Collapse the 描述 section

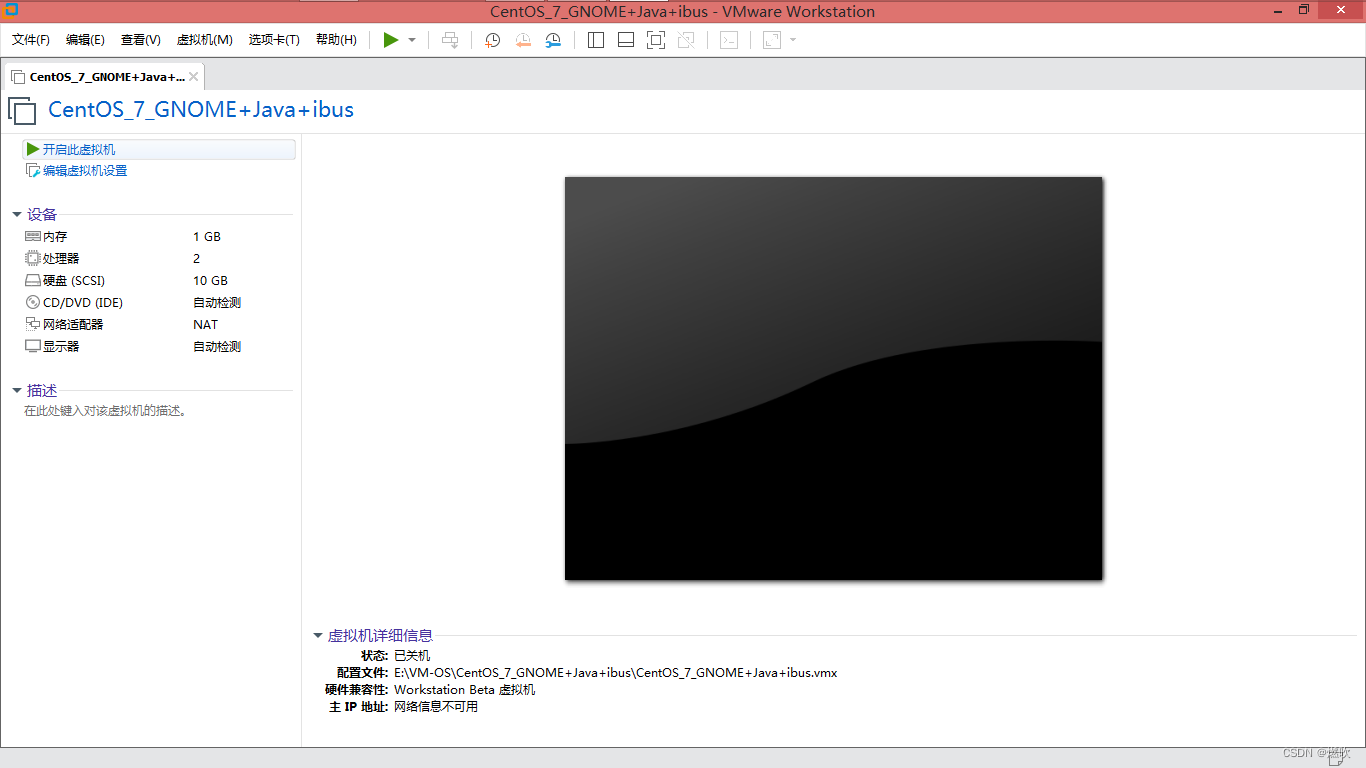[17, 391]
